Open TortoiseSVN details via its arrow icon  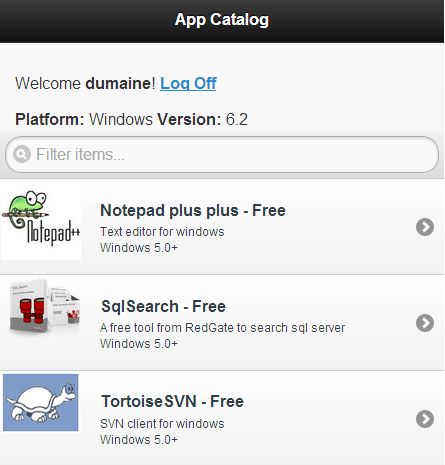click(x=425, y=419)
